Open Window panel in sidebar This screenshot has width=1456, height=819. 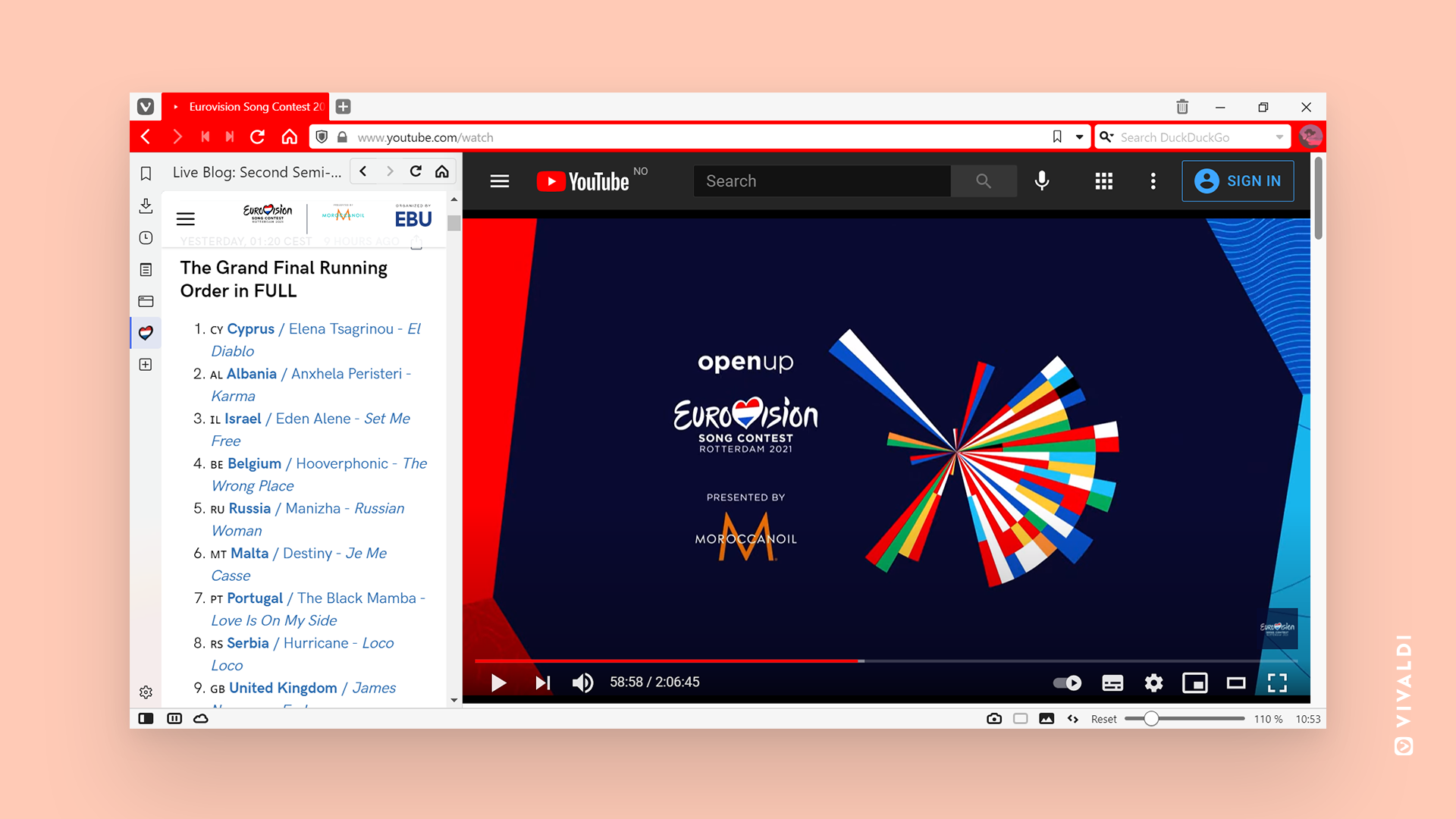click(146, 301)
